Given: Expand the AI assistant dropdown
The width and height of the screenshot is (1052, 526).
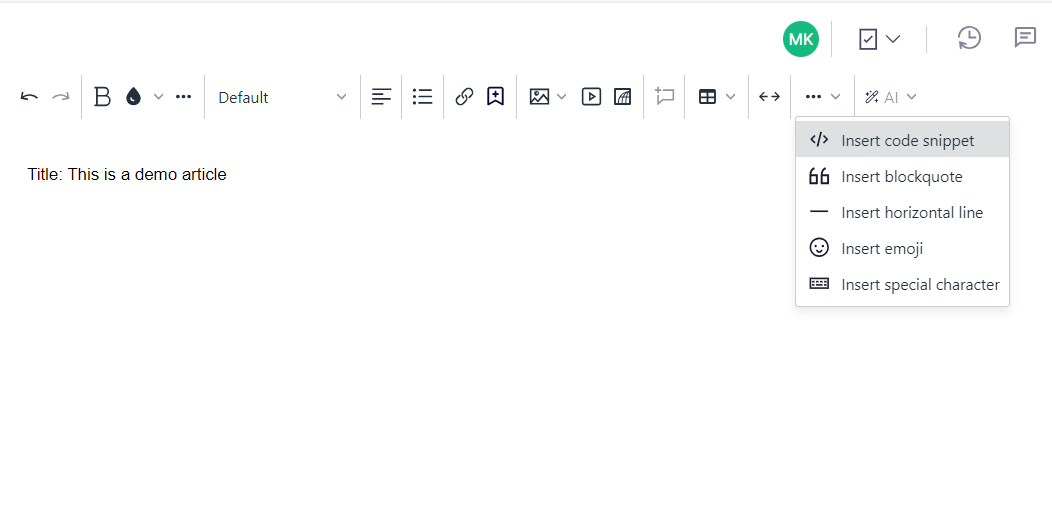Looking at the screenshot, I should coord(890,97).
